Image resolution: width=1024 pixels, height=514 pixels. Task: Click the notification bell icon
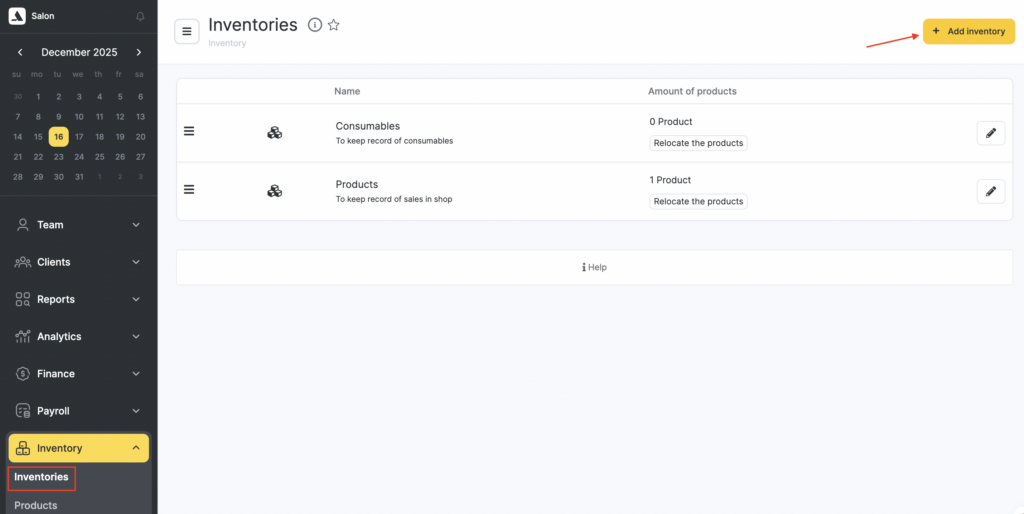coord(139,16)
